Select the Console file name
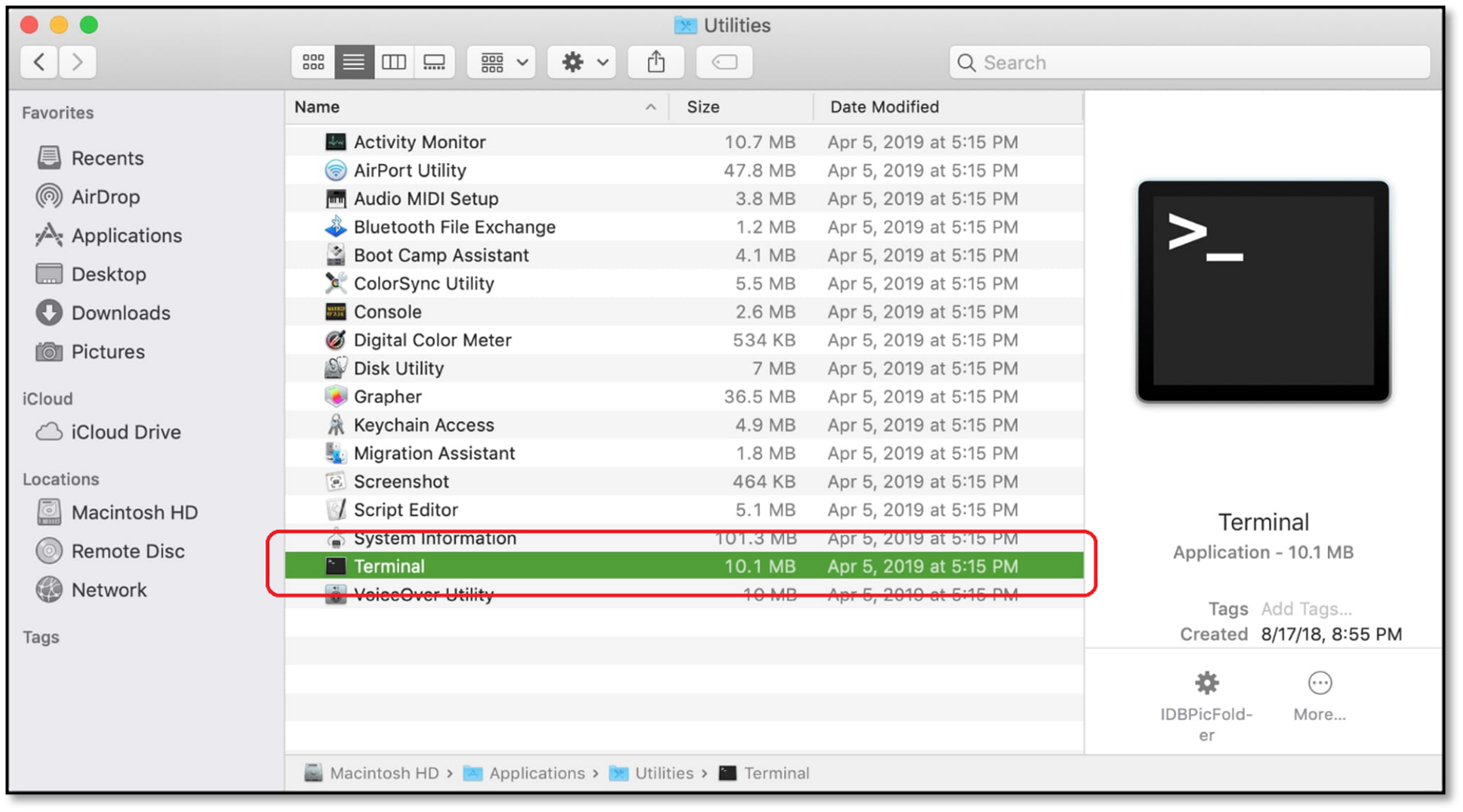1463x812 pixels. pos(387,312)
